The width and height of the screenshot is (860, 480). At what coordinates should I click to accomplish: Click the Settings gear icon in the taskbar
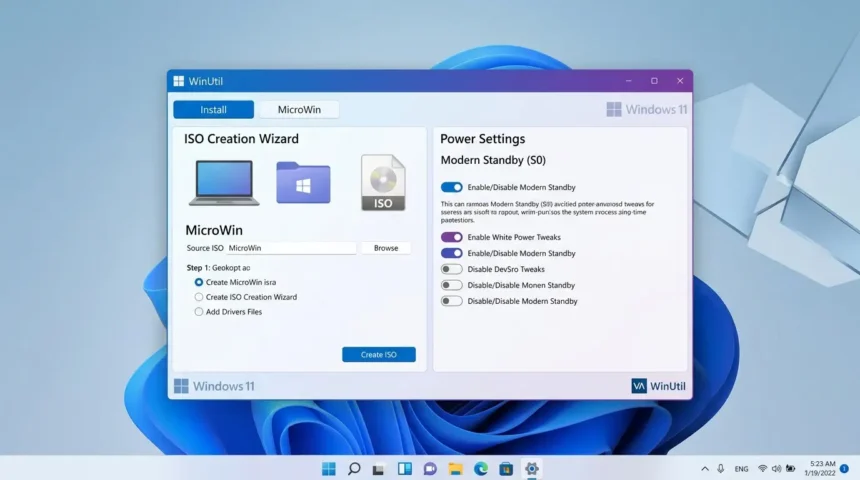tap(532, 468)
